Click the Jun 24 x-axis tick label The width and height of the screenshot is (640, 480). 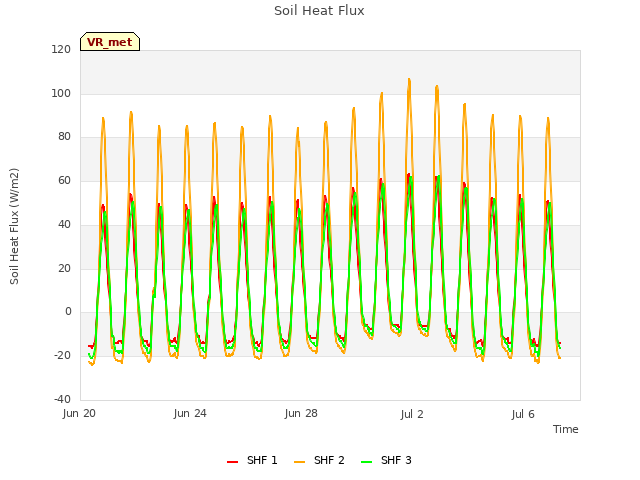190,413
